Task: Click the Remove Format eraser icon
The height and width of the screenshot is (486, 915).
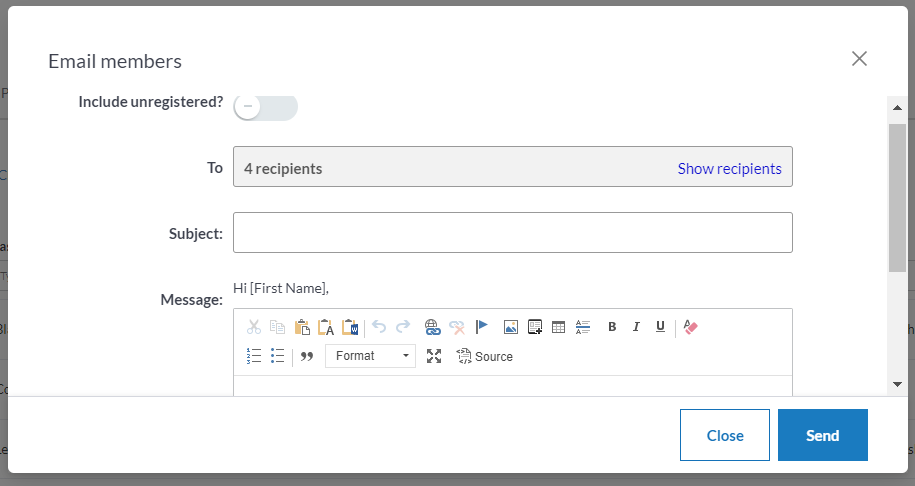Action: [x=690, y=327]
